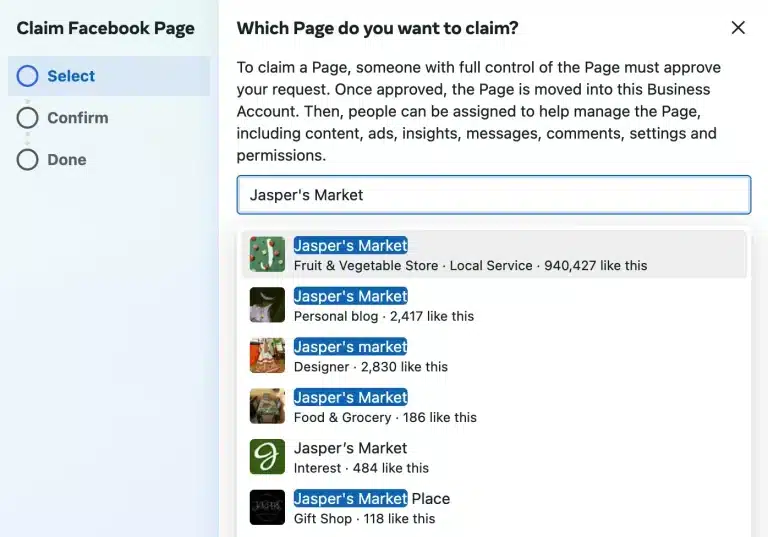Click the Fruit & Vegetable Store page avatar

point(267,254)
